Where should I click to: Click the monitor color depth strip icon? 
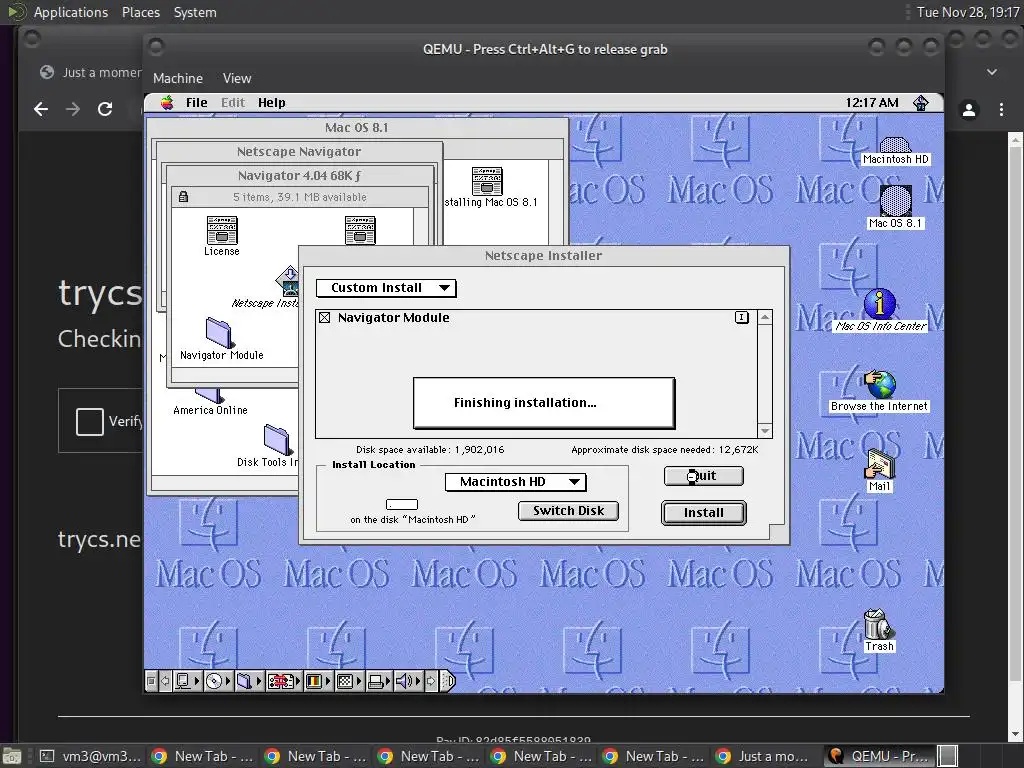[314, 681]
